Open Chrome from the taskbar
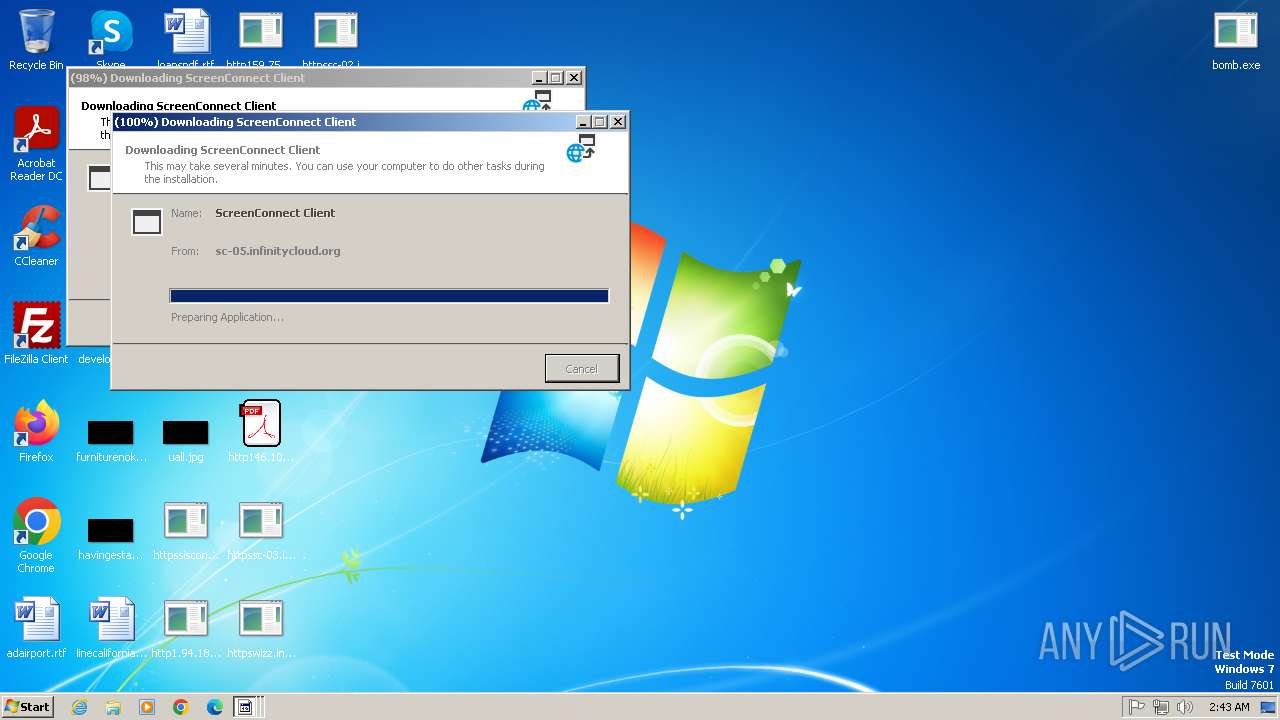 pos(181,707)
